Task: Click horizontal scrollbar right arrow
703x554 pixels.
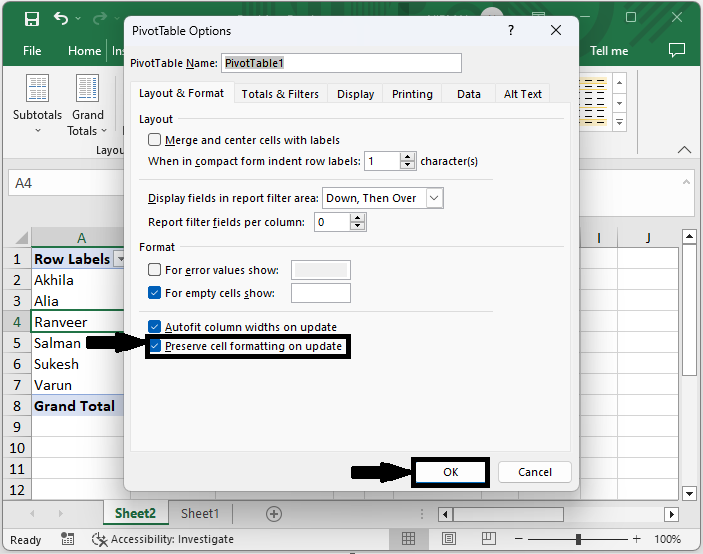Action: coord(671,514)
